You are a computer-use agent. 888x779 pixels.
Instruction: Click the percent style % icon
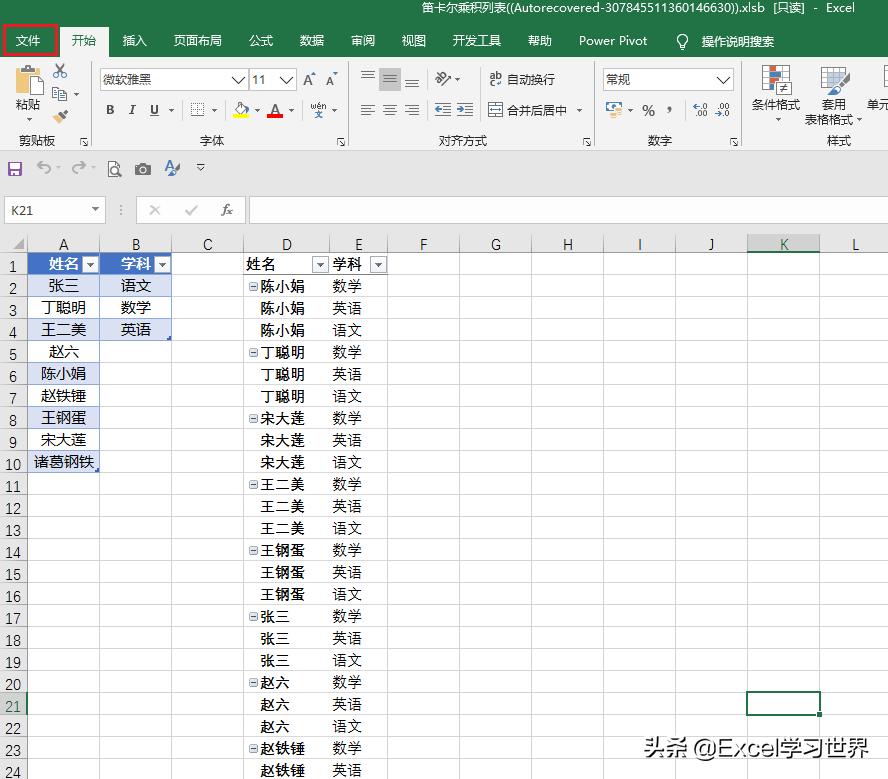pos(648,109)
